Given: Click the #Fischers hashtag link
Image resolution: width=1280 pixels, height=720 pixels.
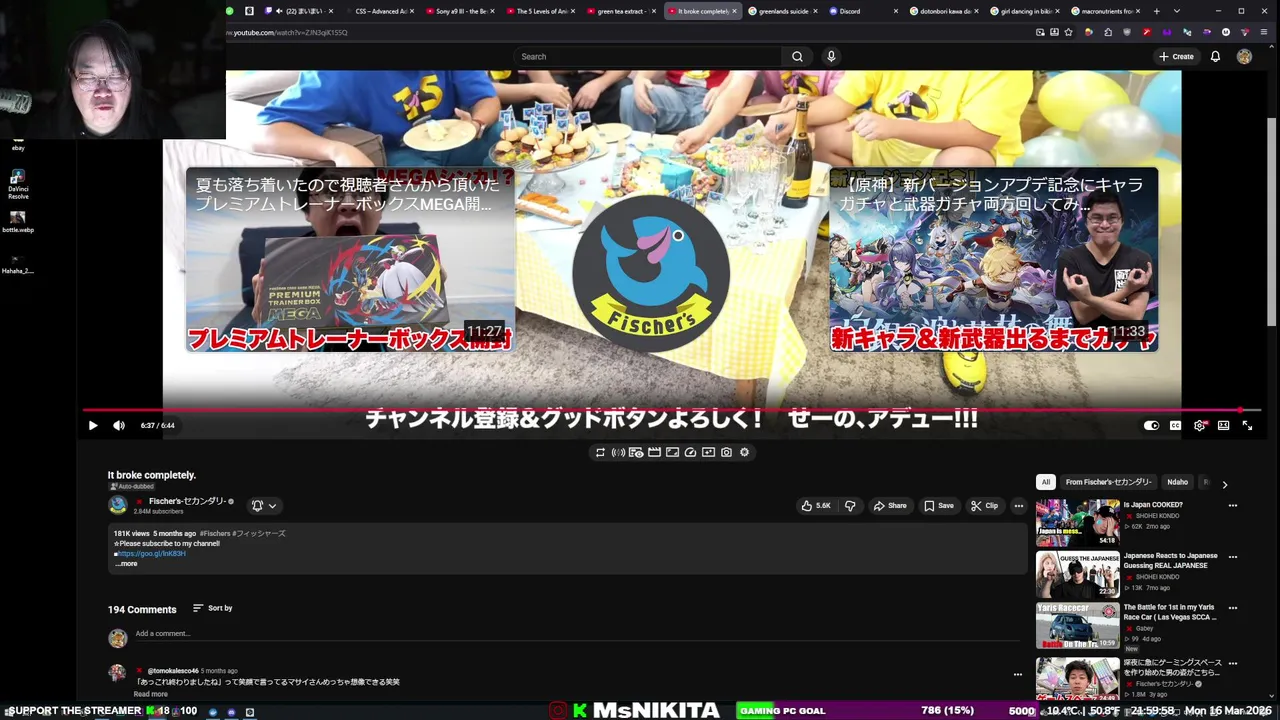Looking at the screenshot, I should coord(215,534).
